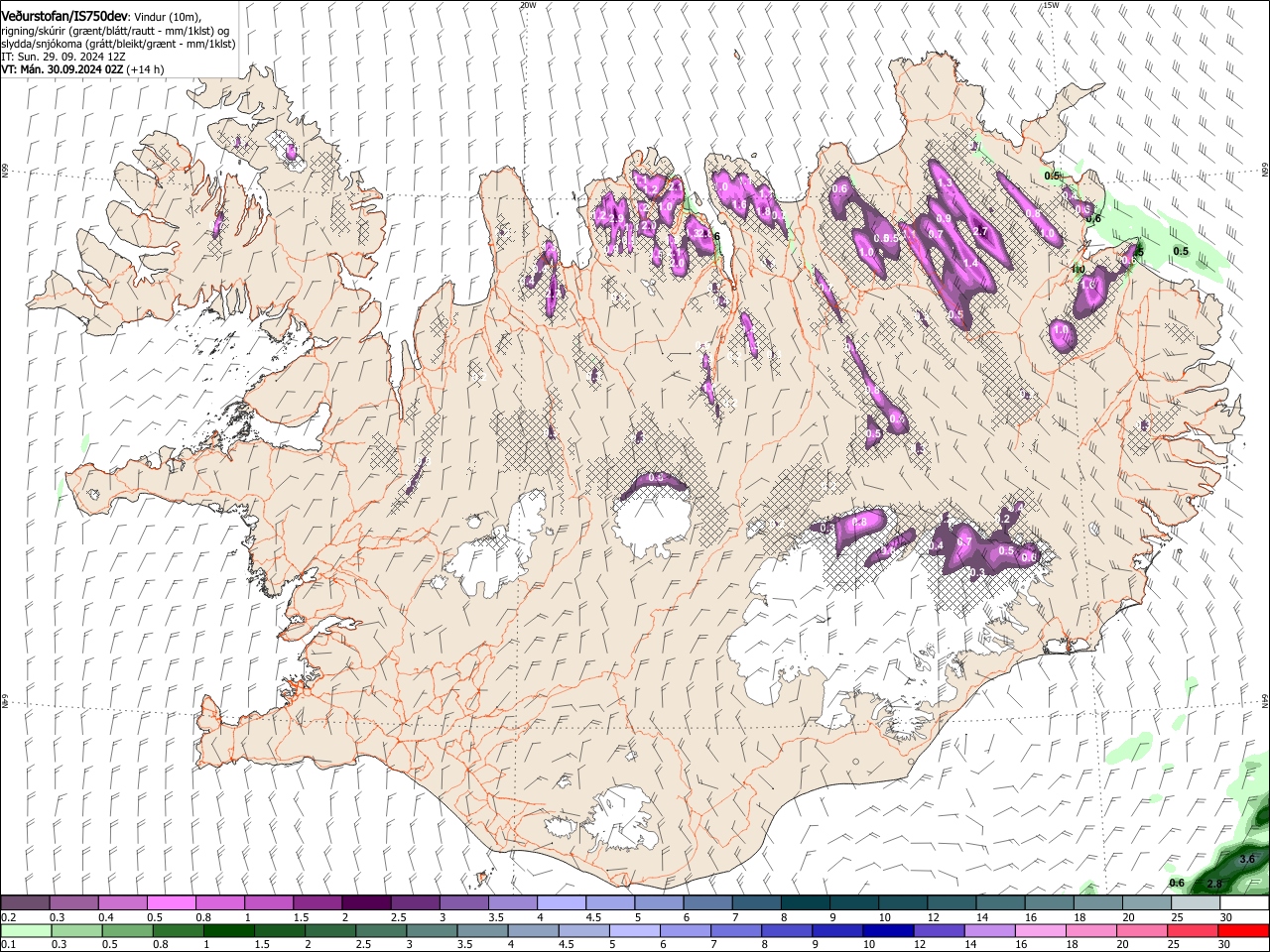The width and height of the screenshot is (1270, 952).
Task: Click the VT: Mán. 30.09.2024 02Z valid time
Action: 63,69
